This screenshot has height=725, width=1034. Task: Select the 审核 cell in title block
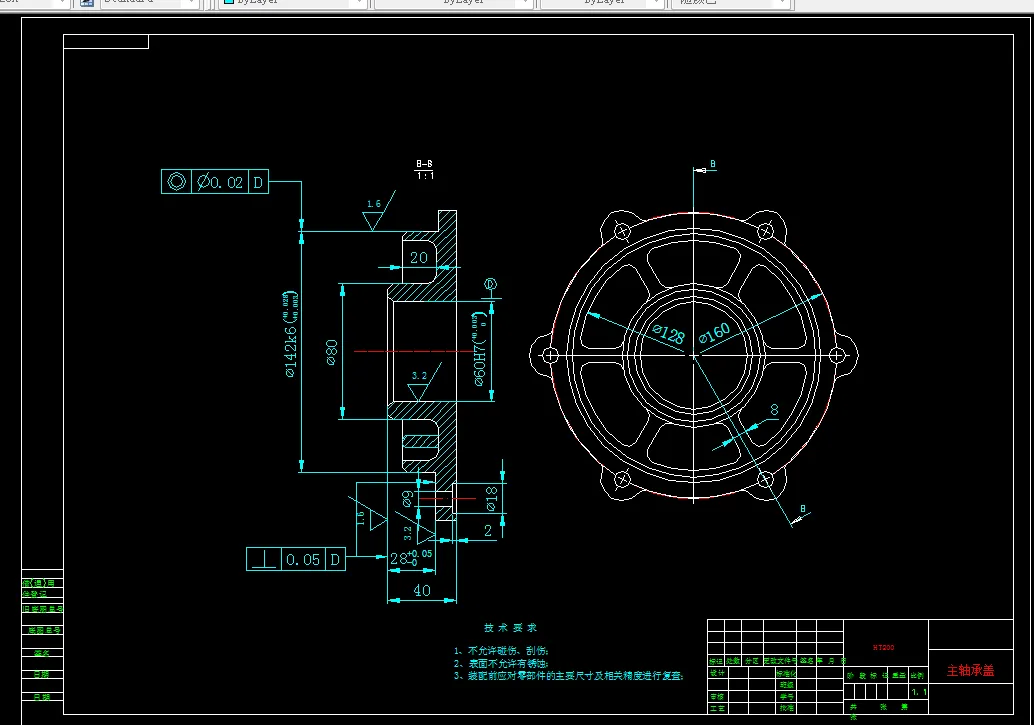(x=717, y=697)
